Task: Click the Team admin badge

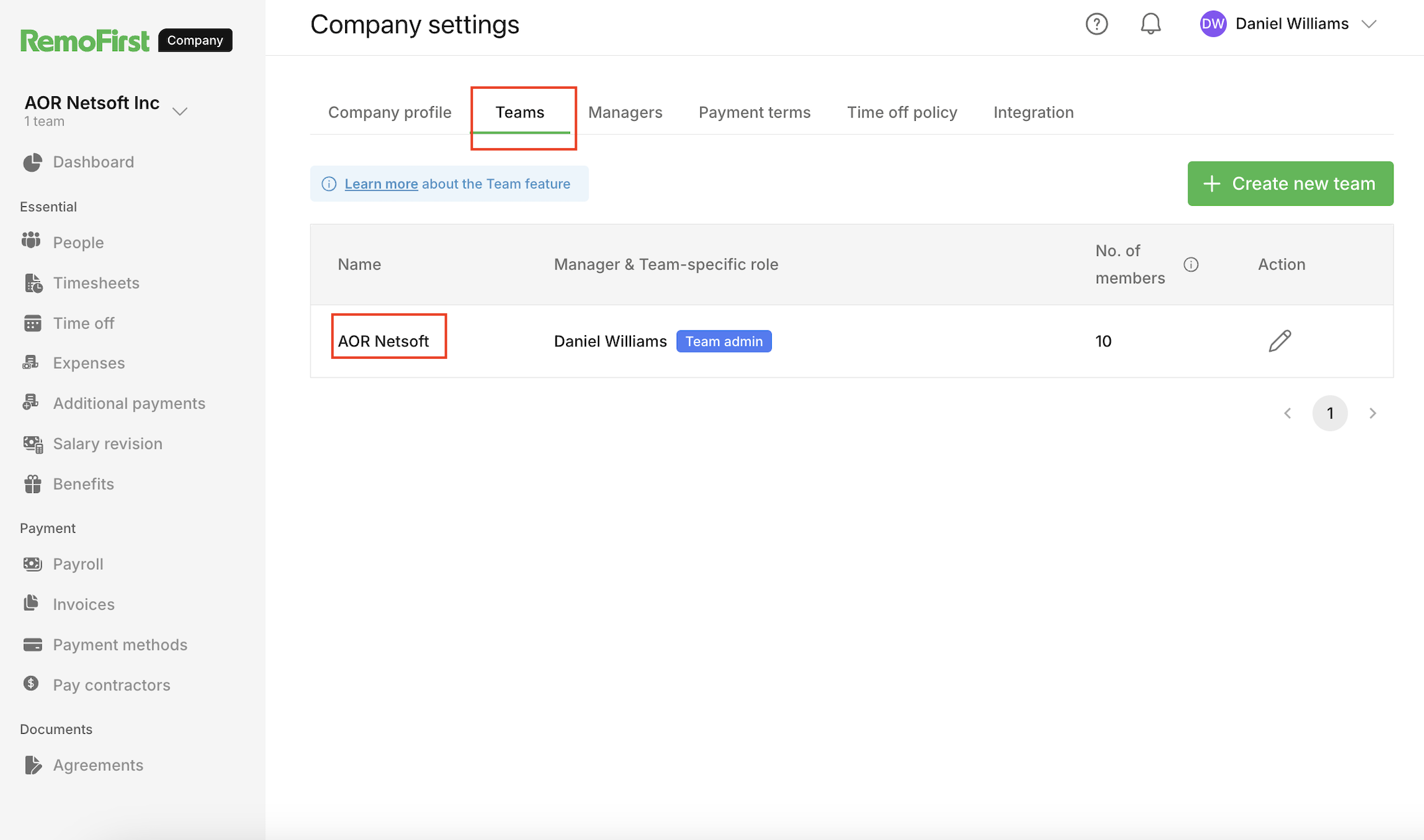Action: click(x=723, y=341)
